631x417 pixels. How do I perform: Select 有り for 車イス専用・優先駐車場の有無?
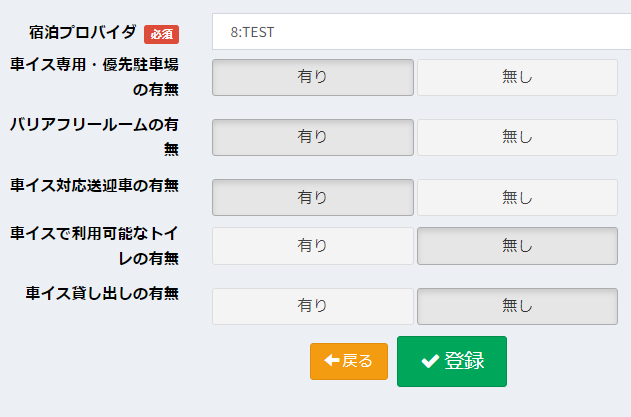click(x=313, y=77)
